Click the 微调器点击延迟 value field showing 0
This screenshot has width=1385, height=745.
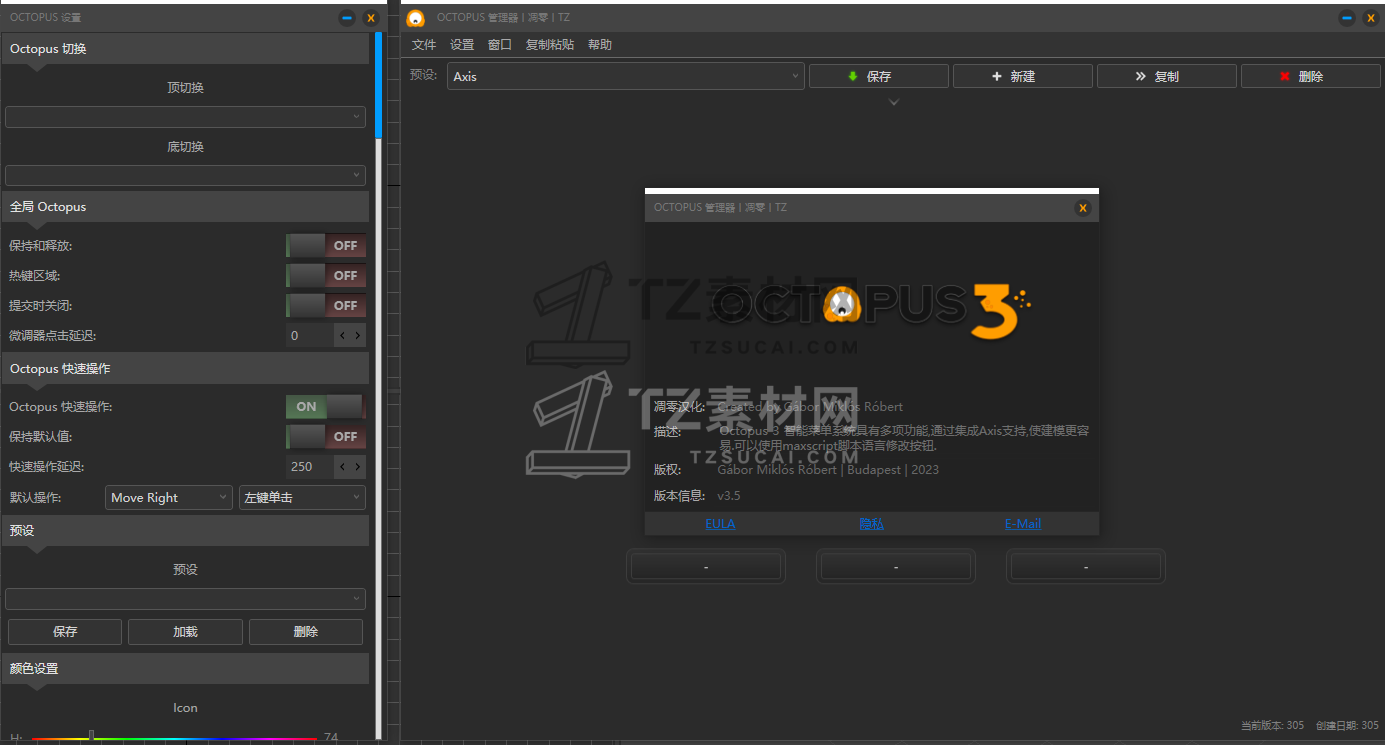click(309, 336)
